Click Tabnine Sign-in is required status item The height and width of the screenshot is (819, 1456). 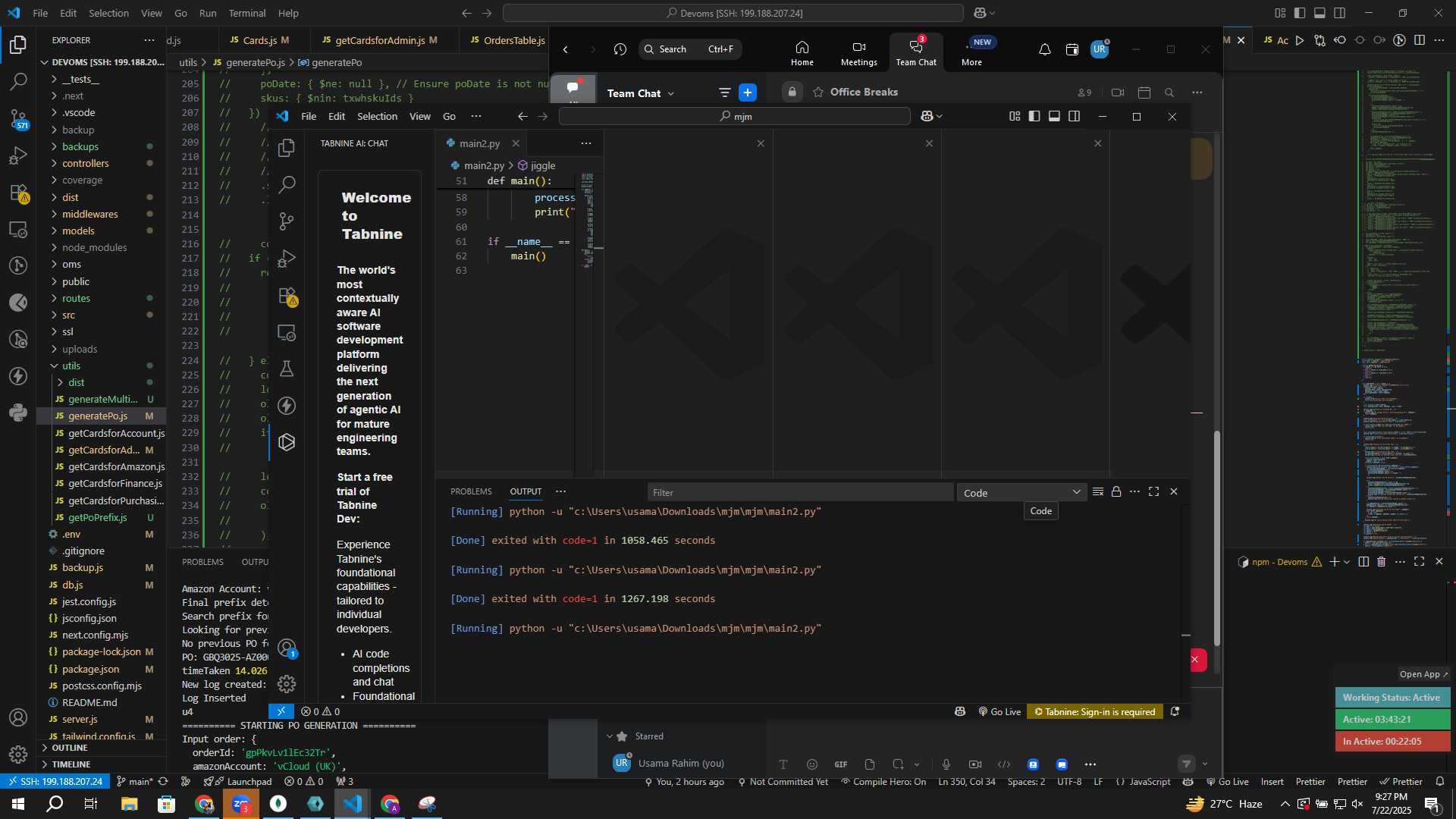[1094, 711]
